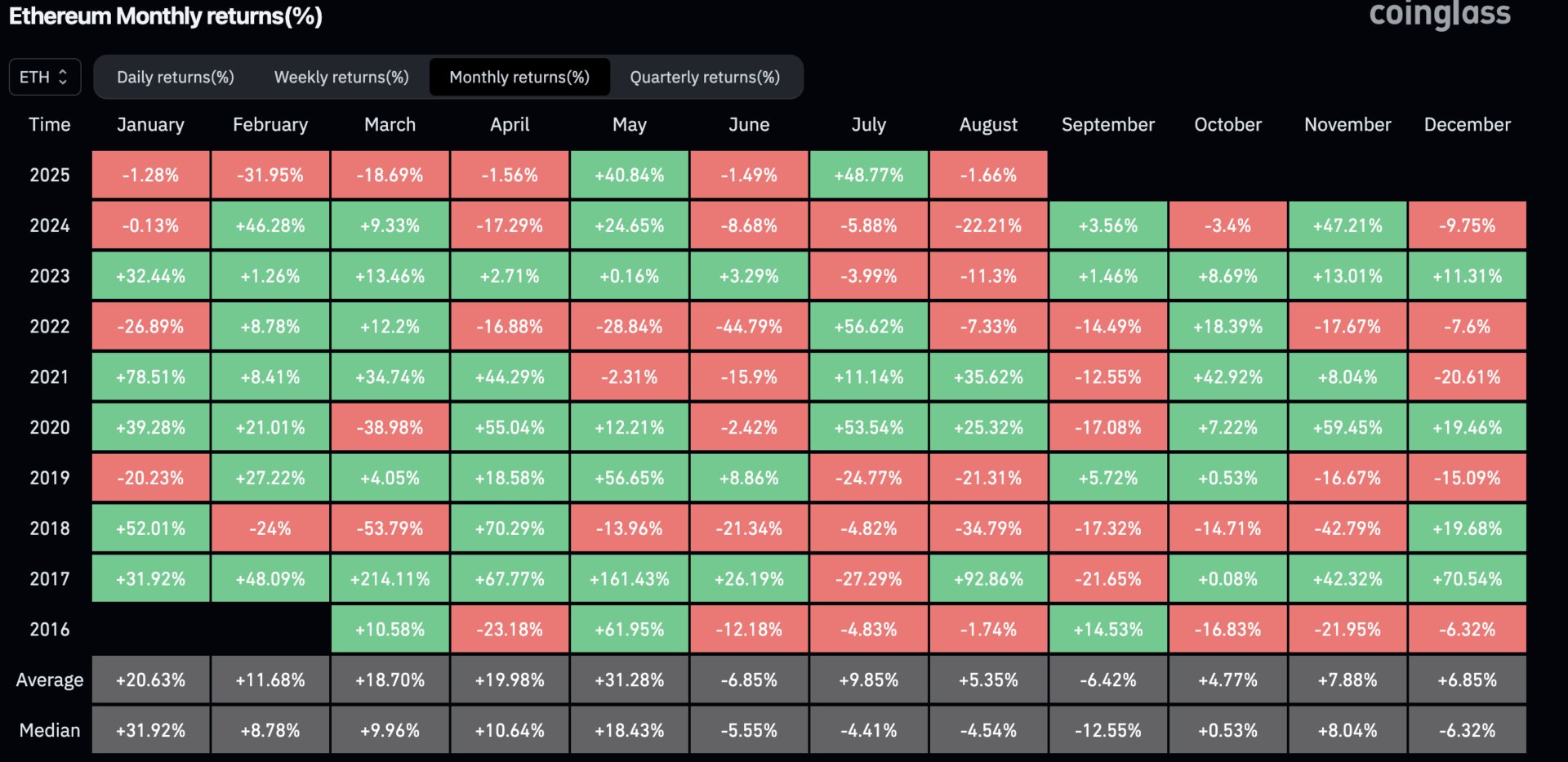The height and width of the screenshot is (762, 1568).
Task: Click the 2017 March +214.11% cell
Action: 390,579
